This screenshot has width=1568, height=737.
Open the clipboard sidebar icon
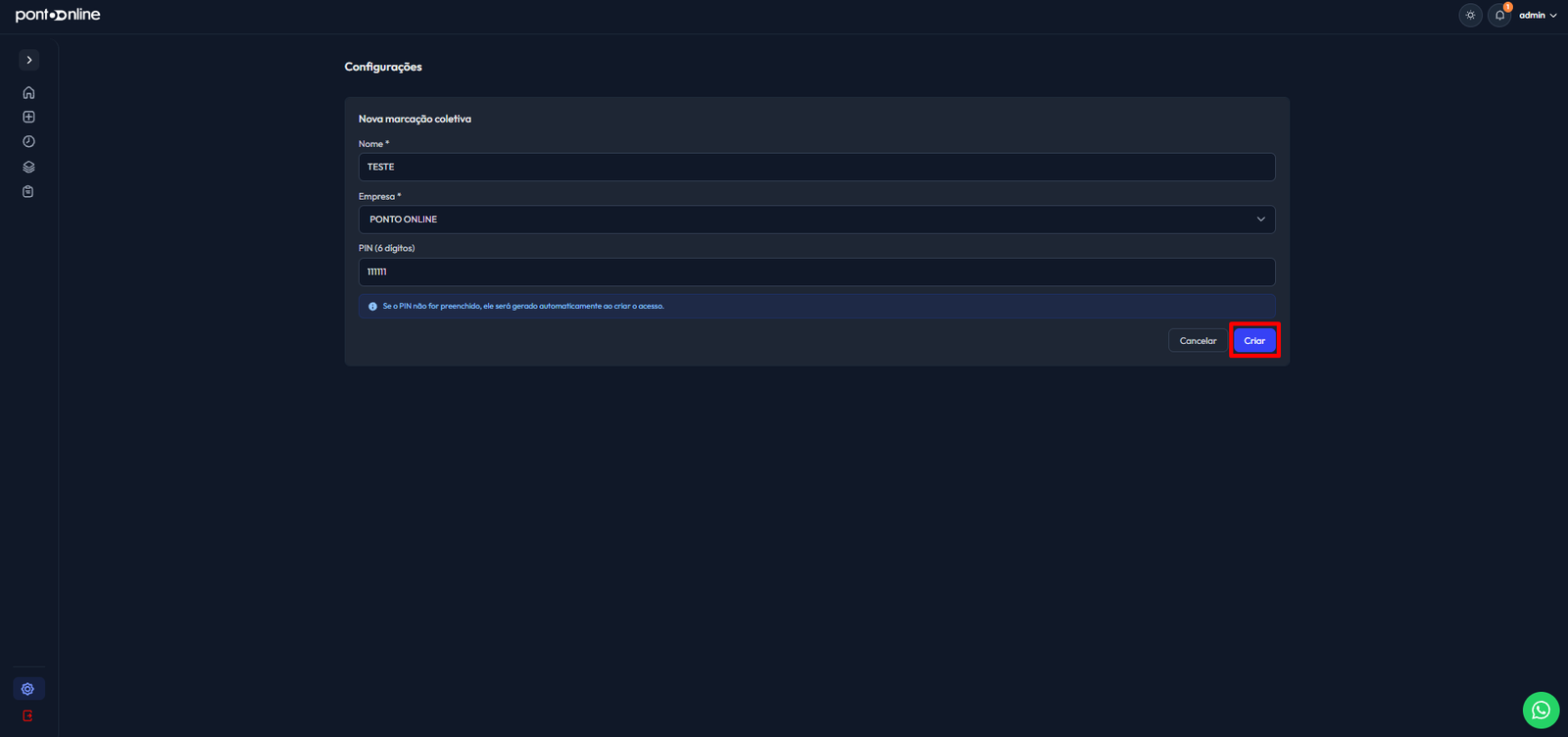(28, 191)
